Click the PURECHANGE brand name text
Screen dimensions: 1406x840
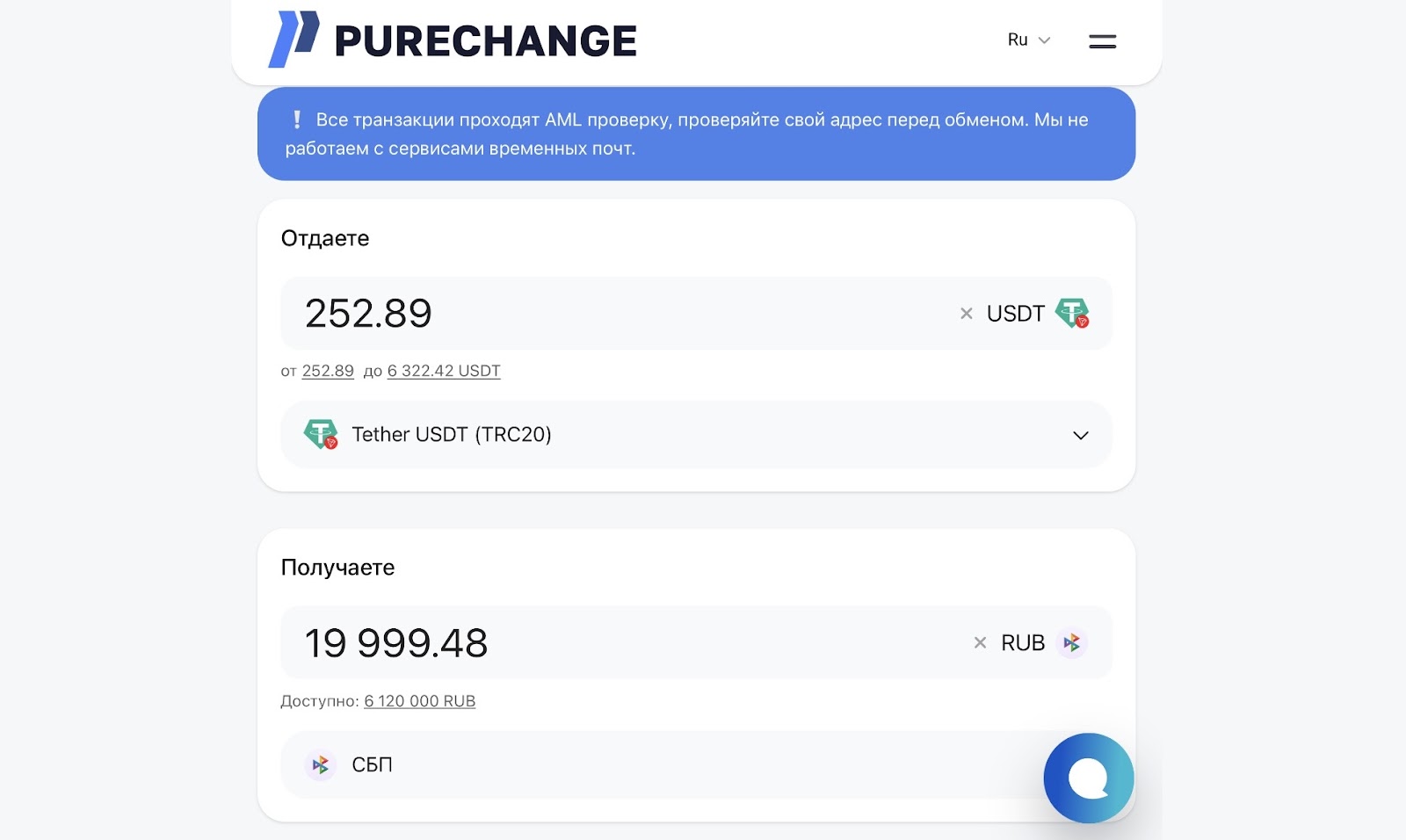tap(485, 41)
